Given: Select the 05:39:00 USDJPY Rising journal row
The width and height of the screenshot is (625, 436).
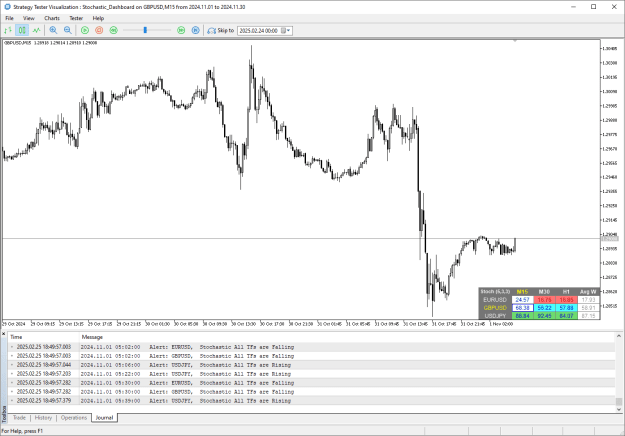Looking at the screenshot, I should coord(311,401).
